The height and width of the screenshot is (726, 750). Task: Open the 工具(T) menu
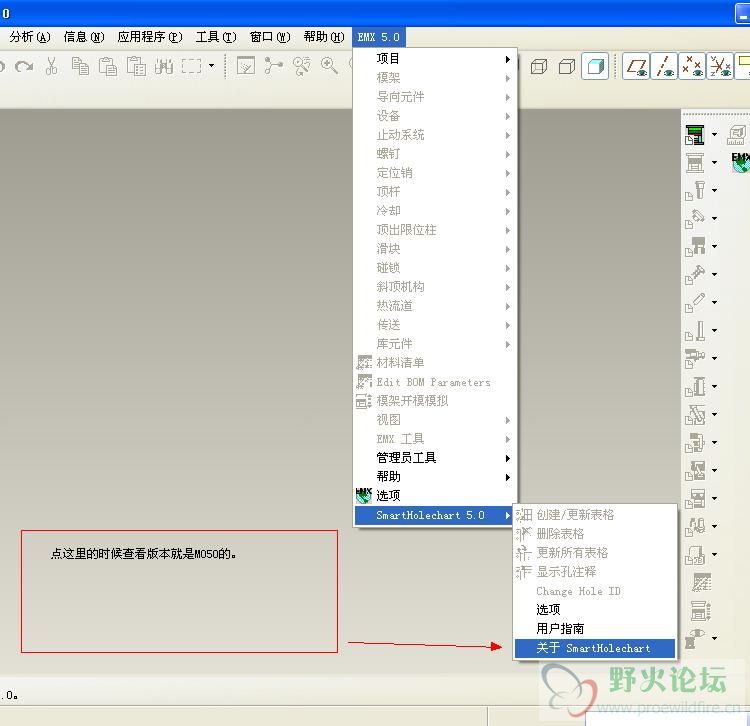216,37
